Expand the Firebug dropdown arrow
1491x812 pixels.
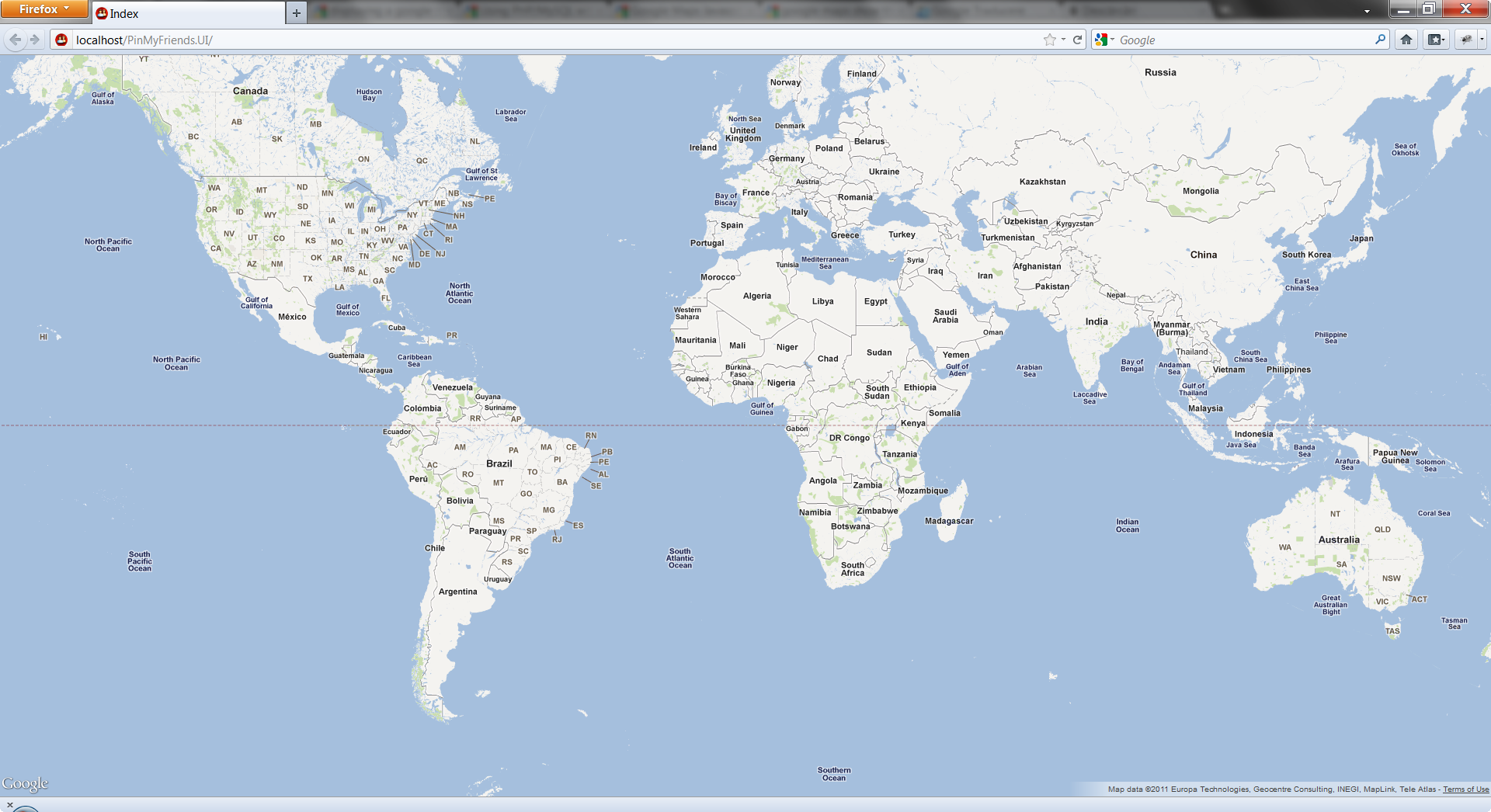(1482, 40)
